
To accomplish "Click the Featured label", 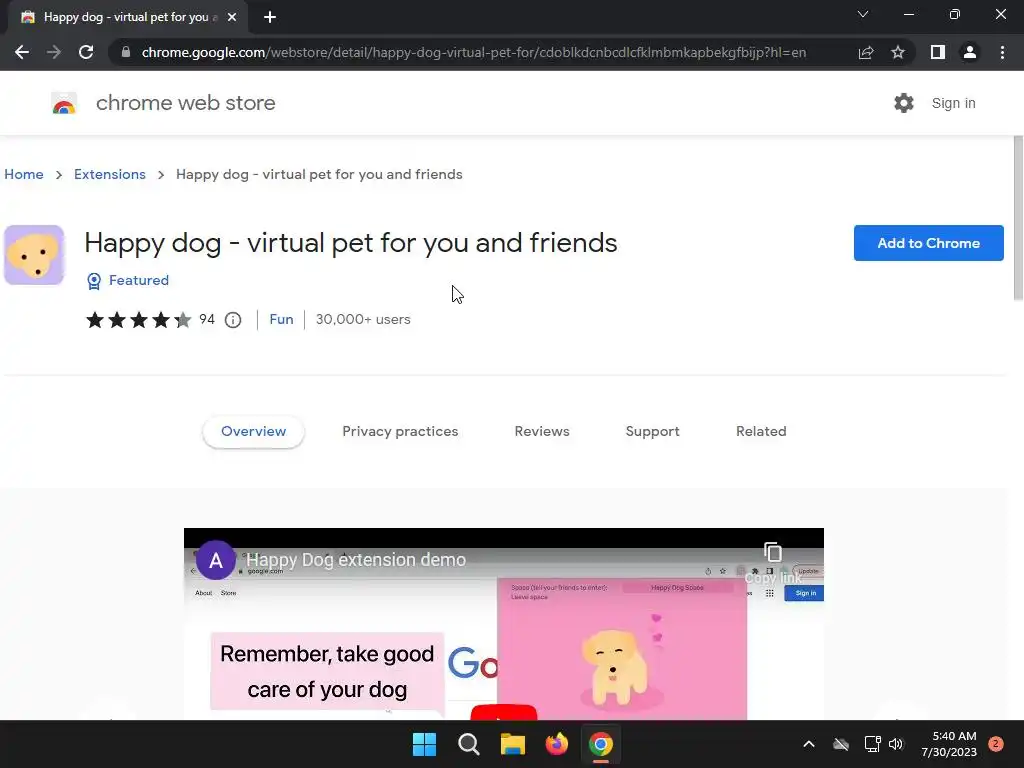I will [x=138, y=280].
